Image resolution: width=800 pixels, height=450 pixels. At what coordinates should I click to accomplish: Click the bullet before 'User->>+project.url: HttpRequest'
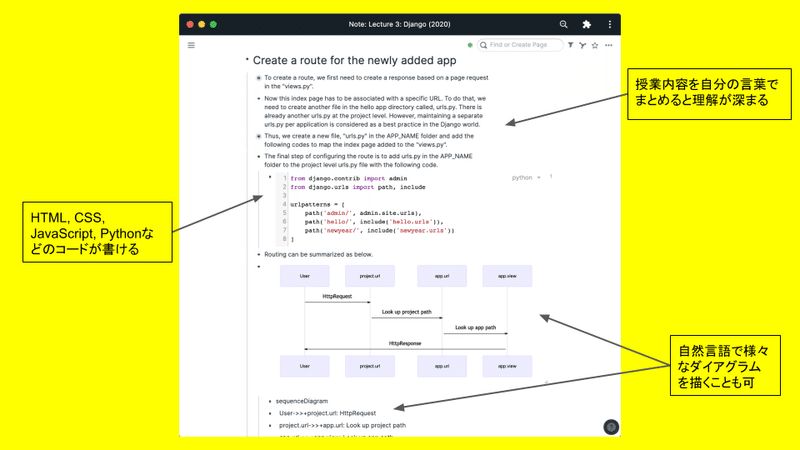pos(270,413)
